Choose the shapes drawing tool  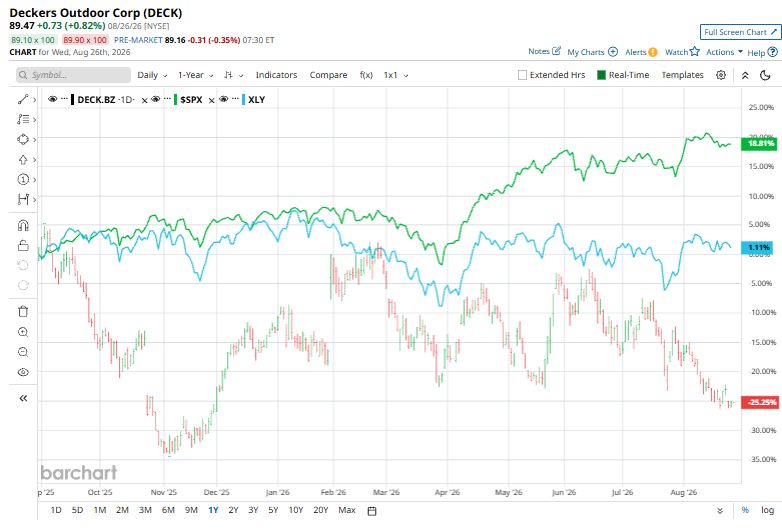click(x=23, y=140)
